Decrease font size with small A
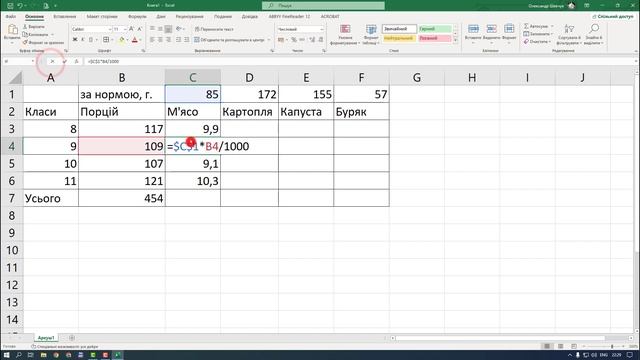The height and width of the screenshot is (360, 640). [140, 29]
